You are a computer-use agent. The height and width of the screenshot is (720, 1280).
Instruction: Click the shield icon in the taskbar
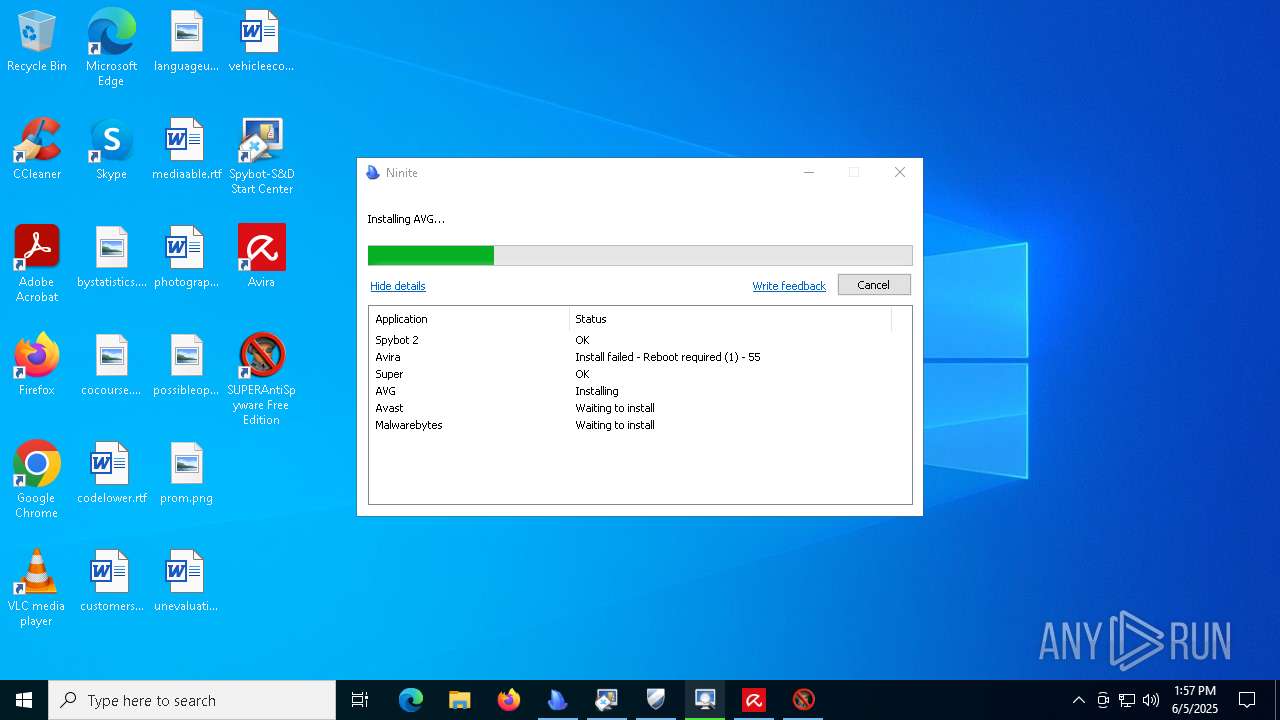[x=656, y=700]
